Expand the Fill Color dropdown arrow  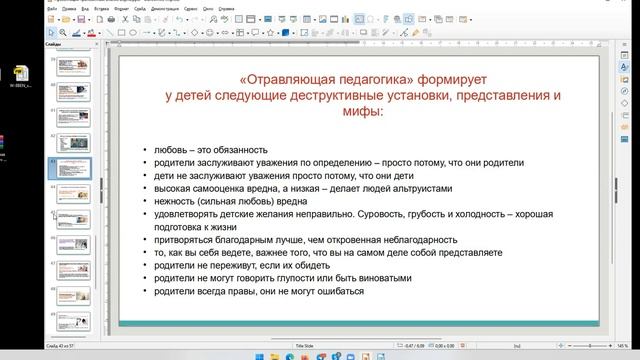tap(99, 33)
